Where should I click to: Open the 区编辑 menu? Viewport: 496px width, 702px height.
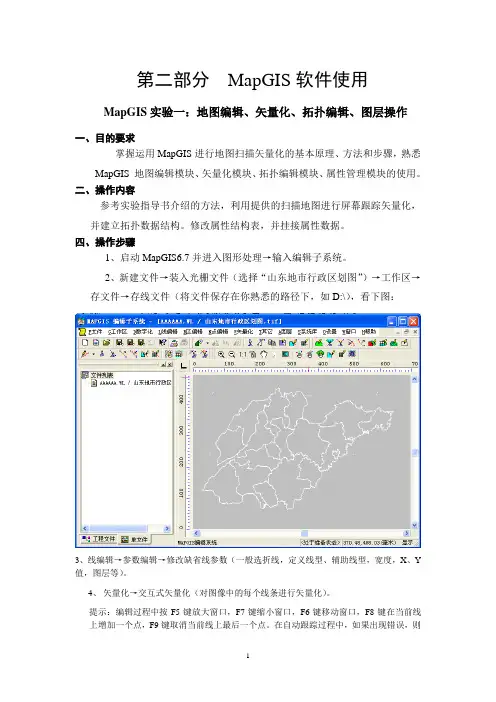pos(193,332)
